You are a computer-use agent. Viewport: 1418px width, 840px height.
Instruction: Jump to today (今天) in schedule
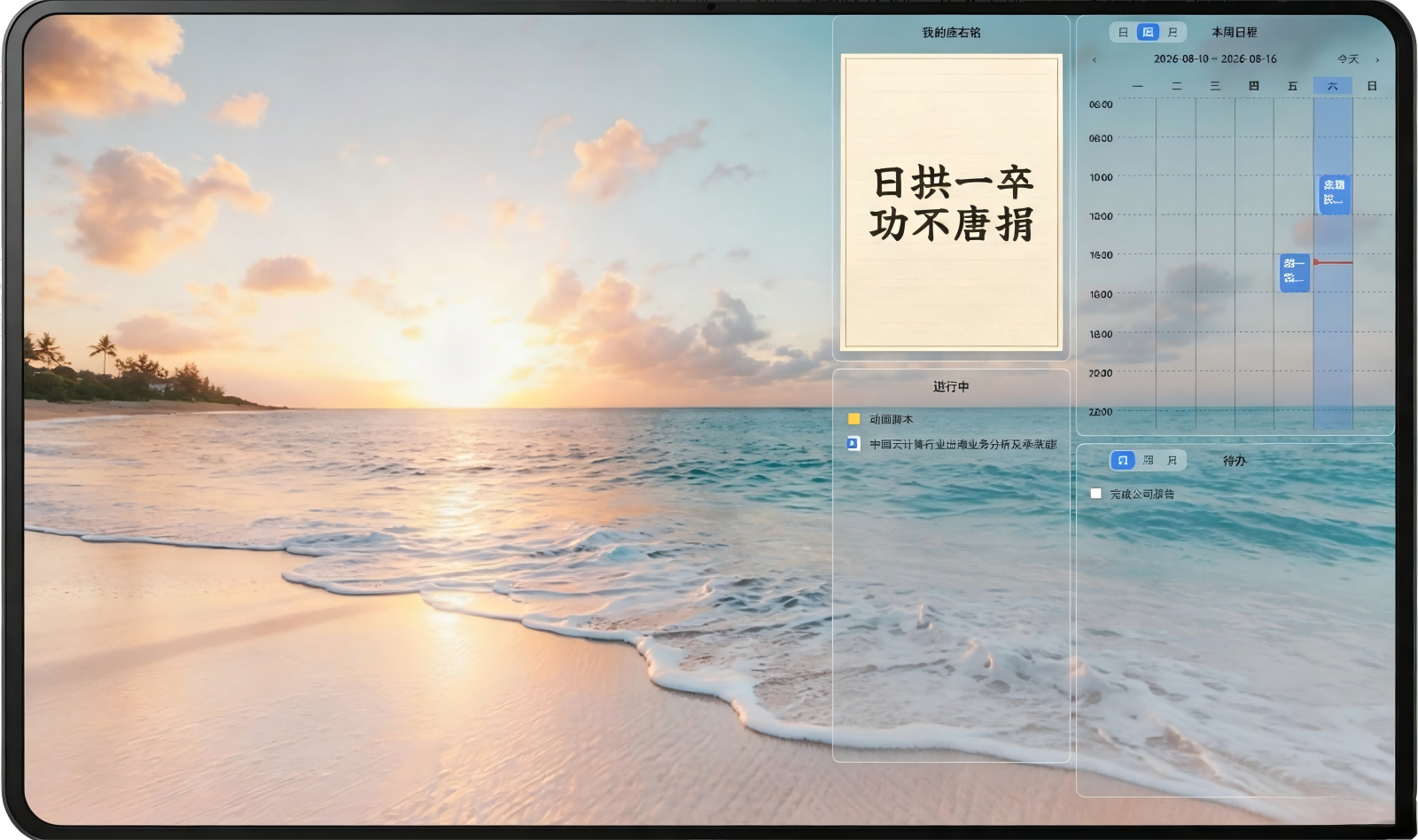(1348, 59)
